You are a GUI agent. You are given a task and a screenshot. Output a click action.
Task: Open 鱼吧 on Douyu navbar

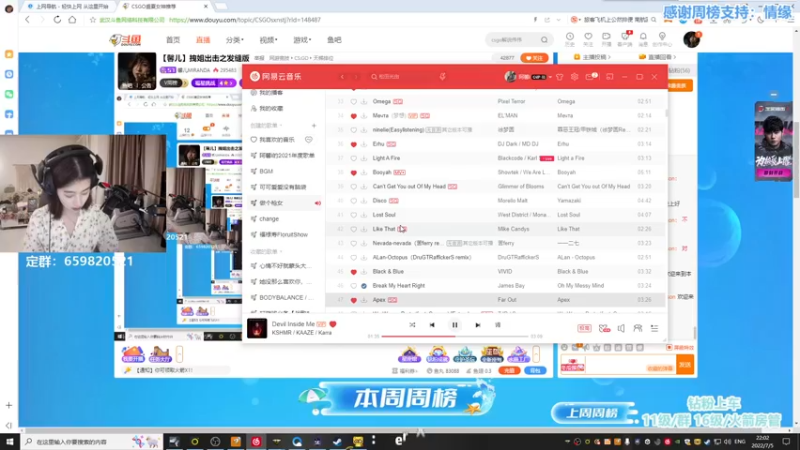[334, 40]
